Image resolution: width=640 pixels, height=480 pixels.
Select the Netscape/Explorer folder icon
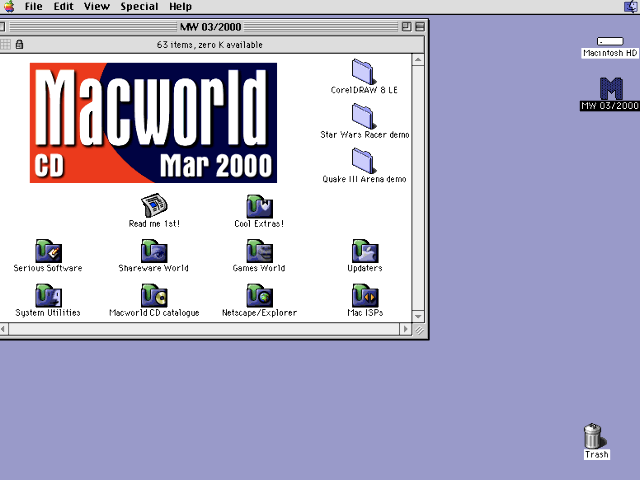[259, 295]
